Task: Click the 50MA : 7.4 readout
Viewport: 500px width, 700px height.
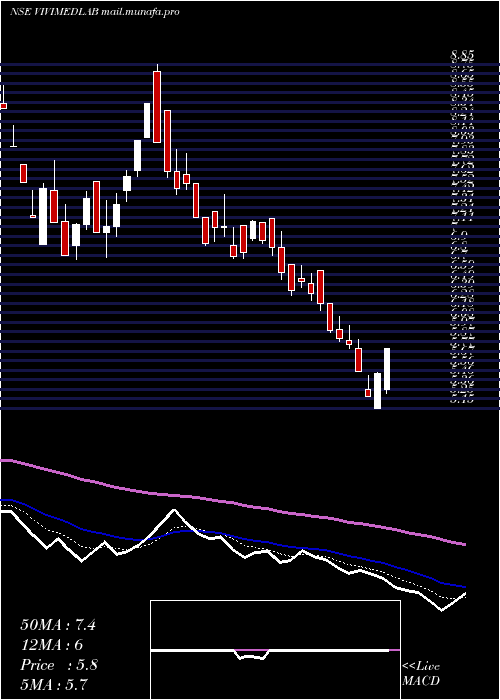Action: click(58, 625)
